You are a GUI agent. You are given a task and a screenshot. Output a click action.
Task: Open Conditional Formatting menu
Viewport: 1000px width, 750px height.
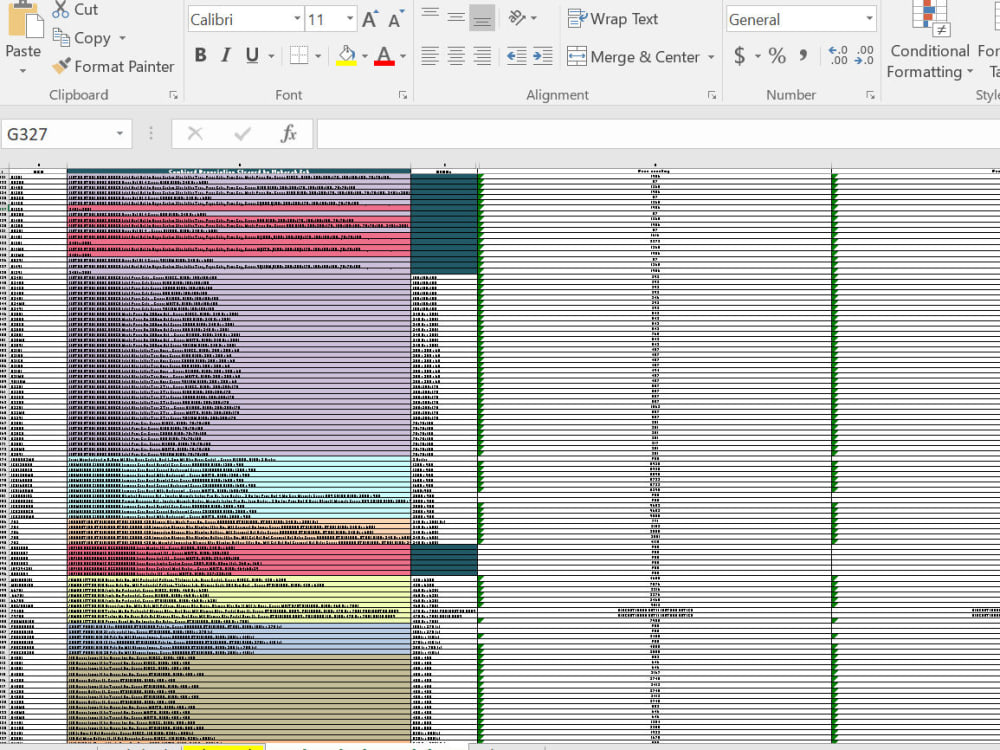click(x=930, y=41)
